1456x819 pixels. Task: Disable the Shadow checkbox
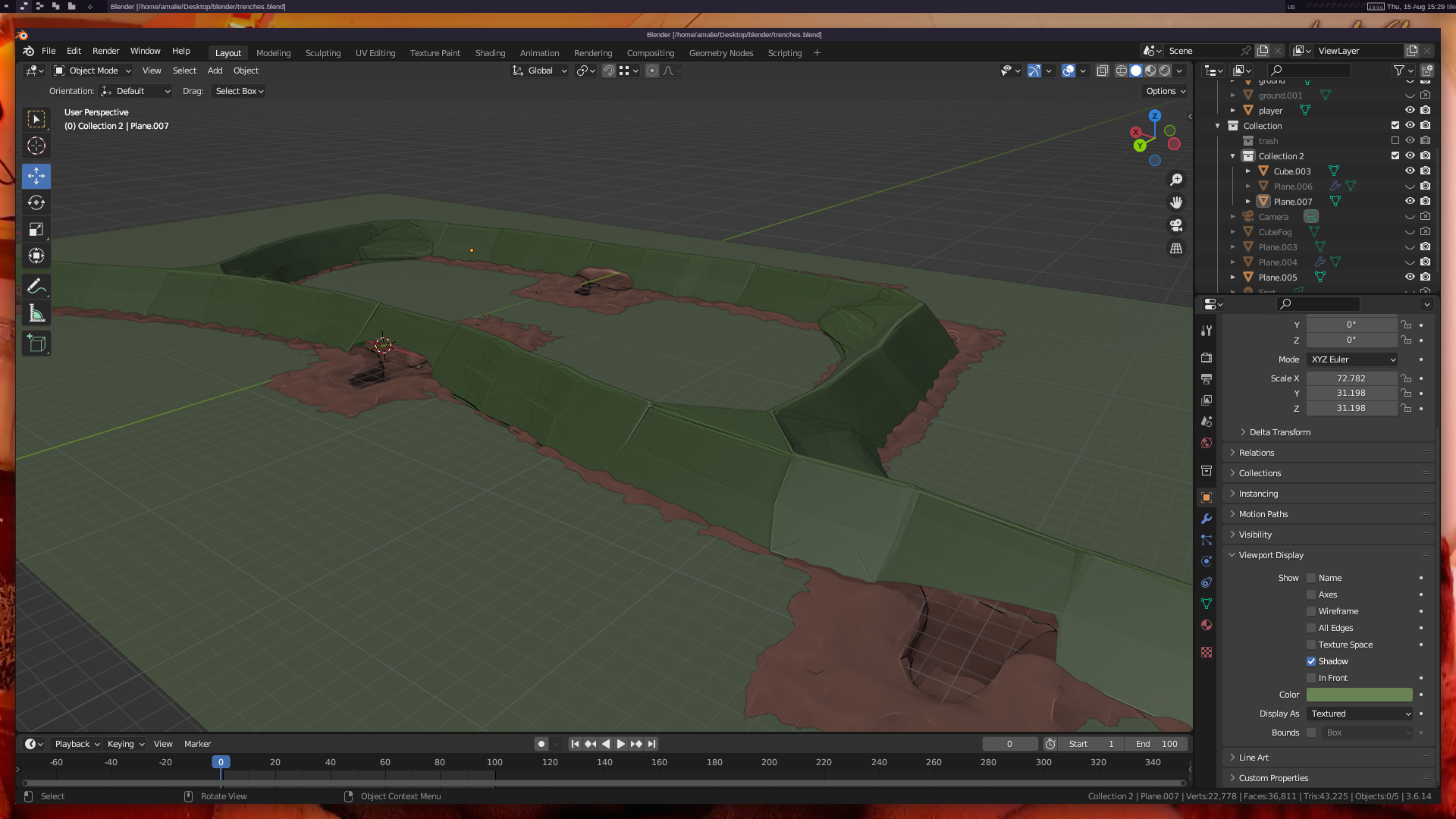[1311, 661]
